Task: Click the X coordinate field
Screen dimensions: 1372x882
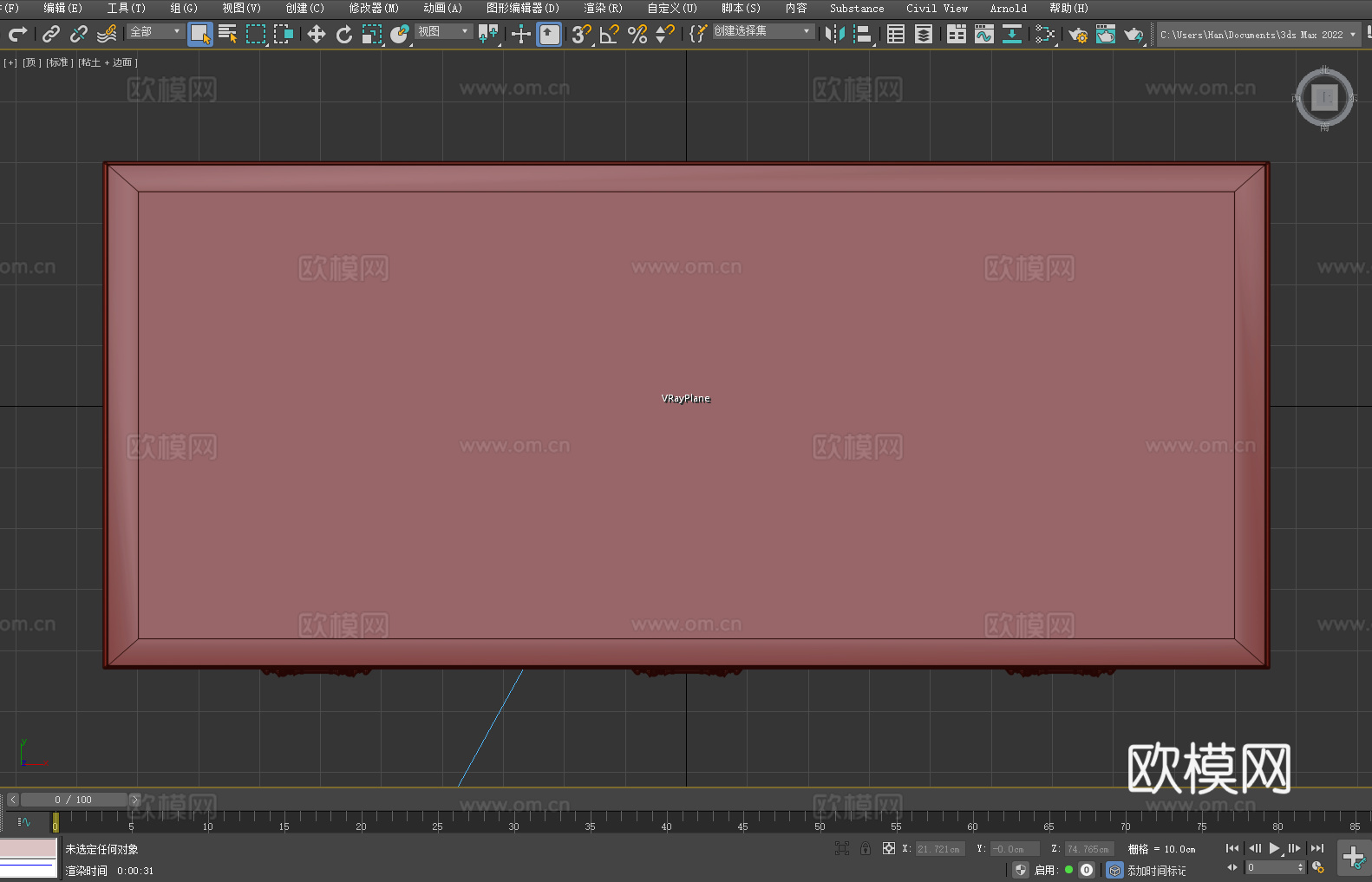Action: pyautogui.click(x=938, y=849)
